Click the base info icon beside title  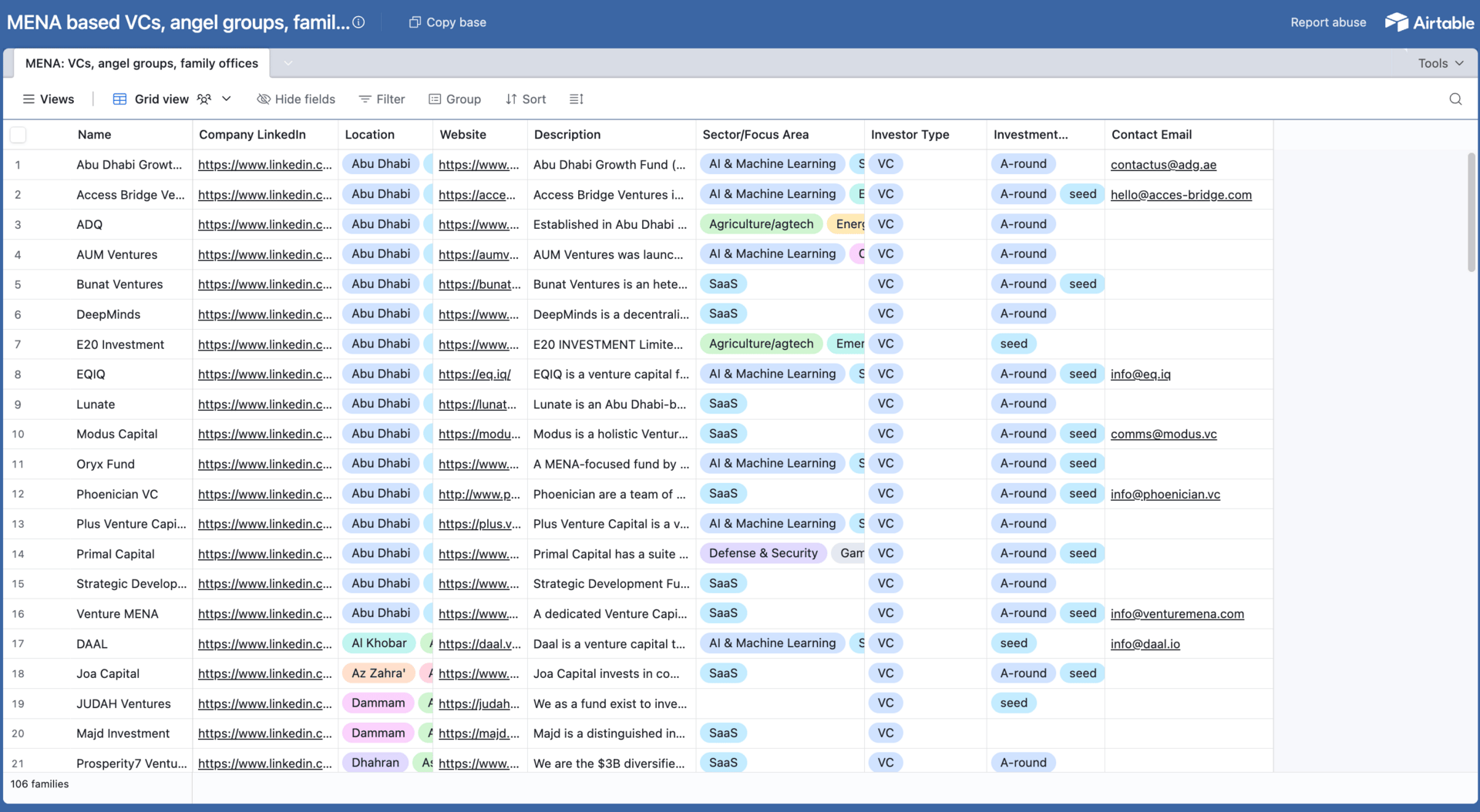click(358, 22)
